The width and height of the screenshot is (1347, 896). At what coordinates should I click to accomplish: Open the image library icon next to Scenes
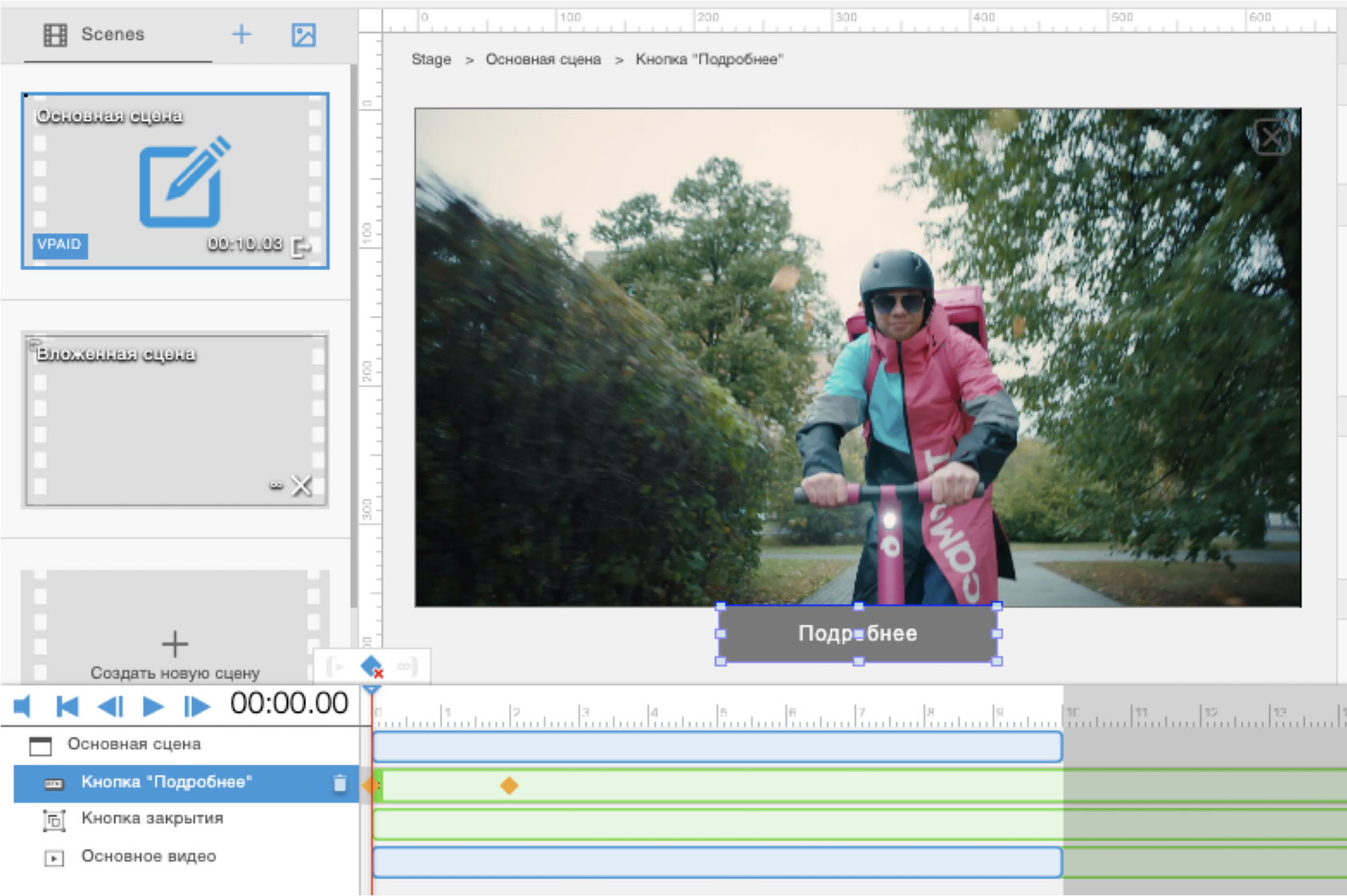303,34
